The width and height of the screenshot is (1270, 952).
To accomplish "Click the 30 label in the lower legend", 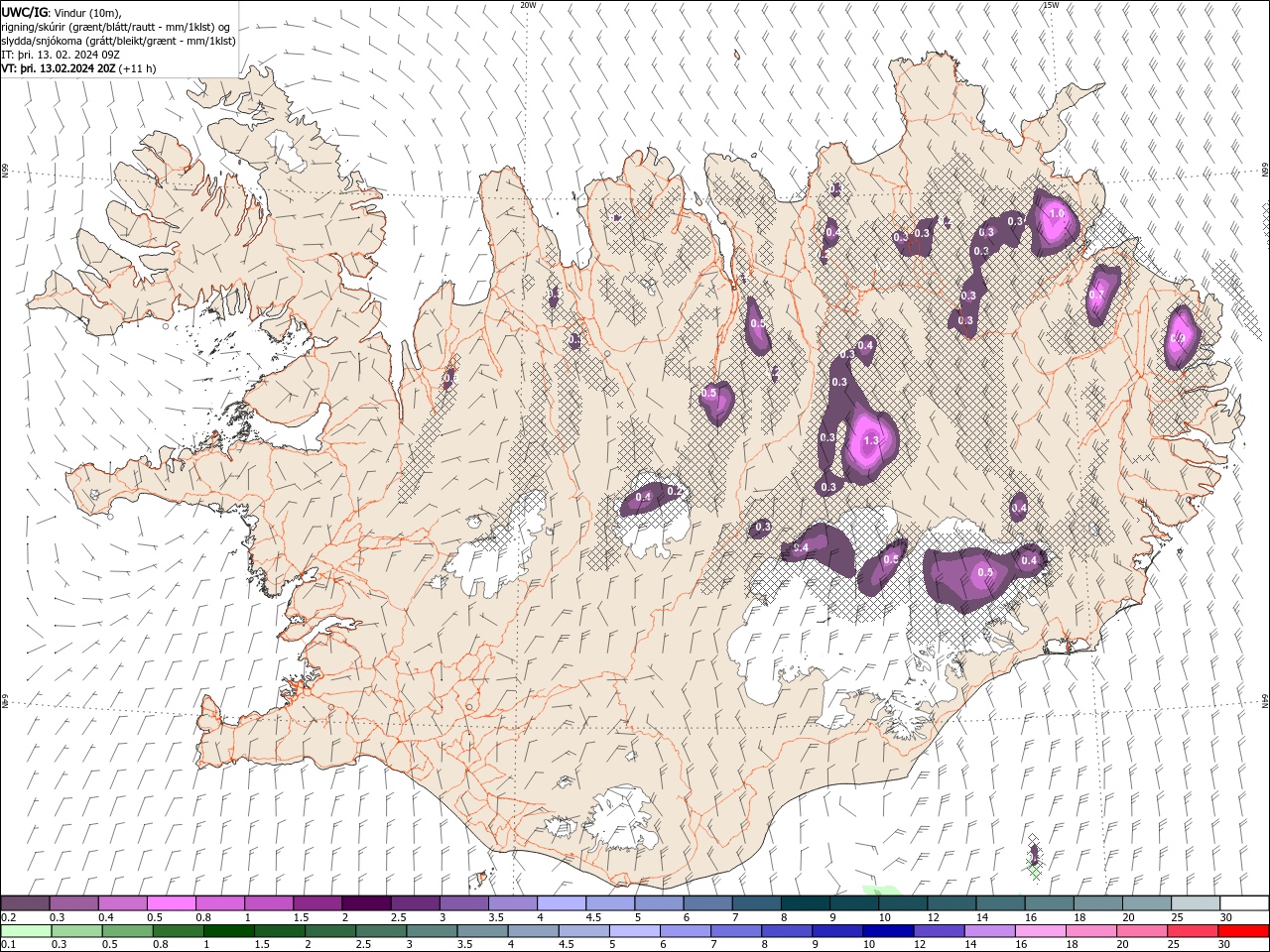I will (x=1225, y=945).
